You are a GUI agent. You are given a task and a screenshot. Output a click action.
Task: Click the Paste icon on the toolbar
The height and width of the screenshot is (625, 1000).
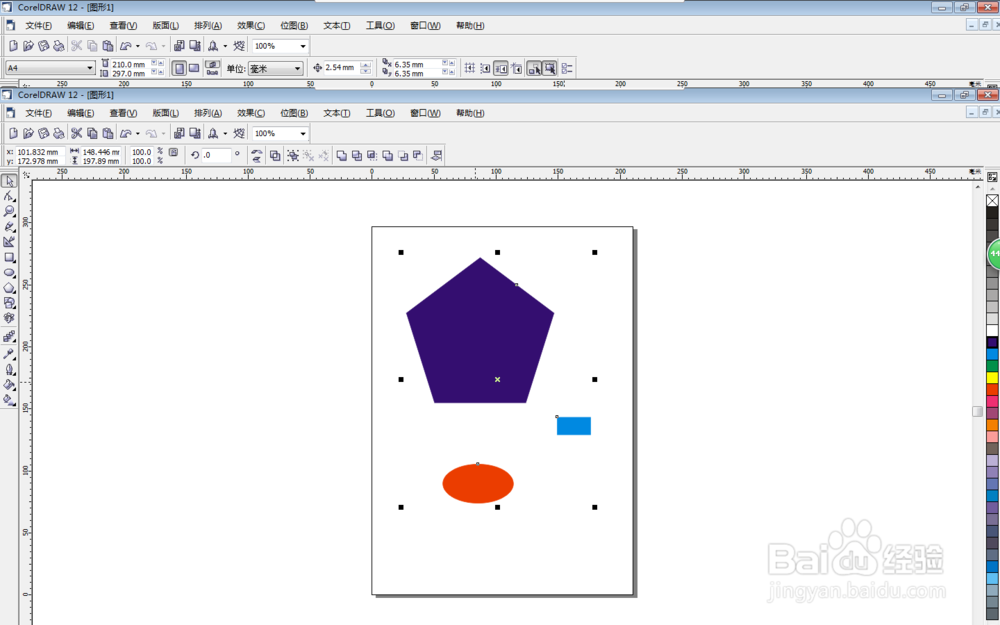coord(108,133)
